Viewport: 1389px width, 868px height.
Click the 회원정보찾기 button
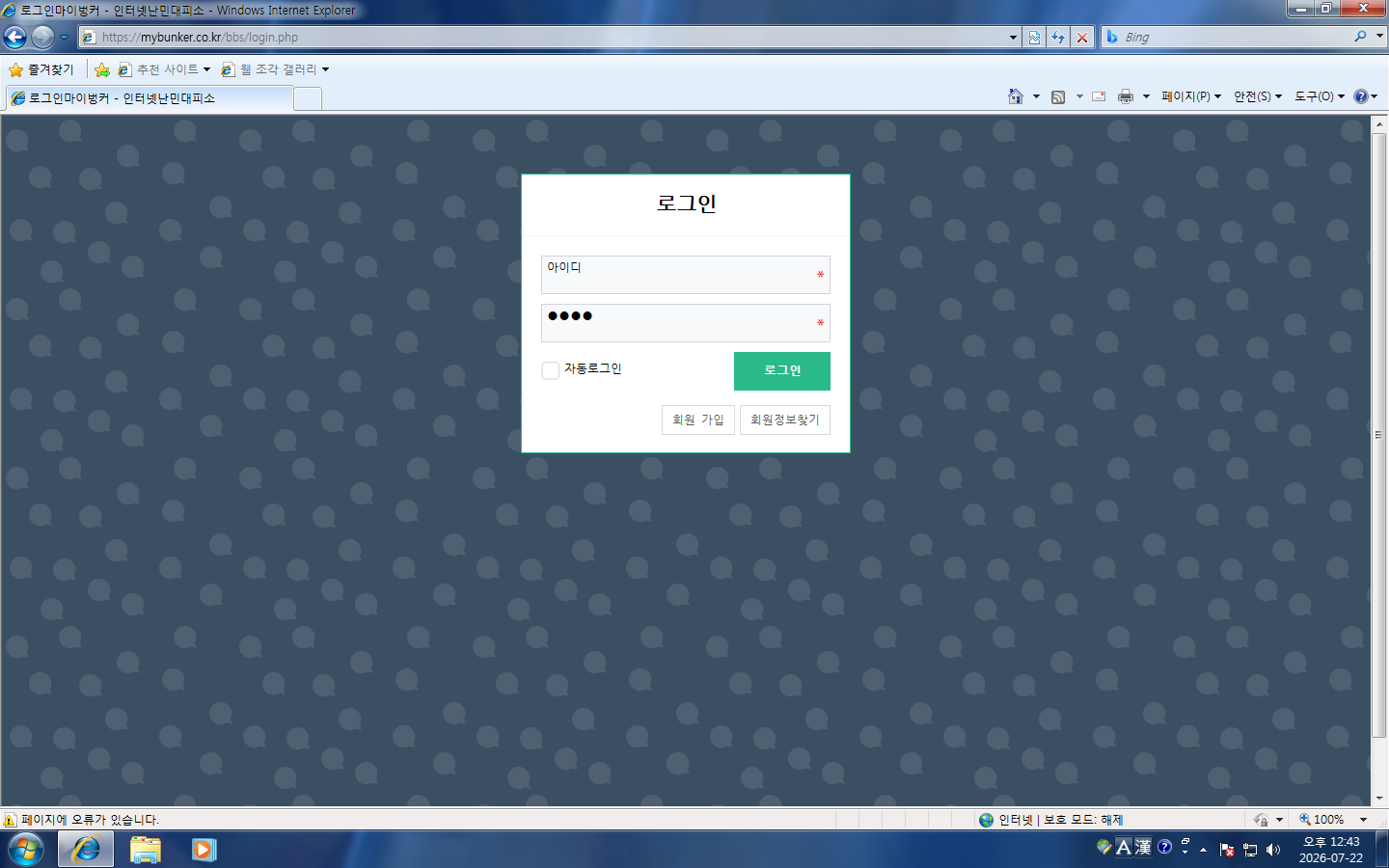785,420
